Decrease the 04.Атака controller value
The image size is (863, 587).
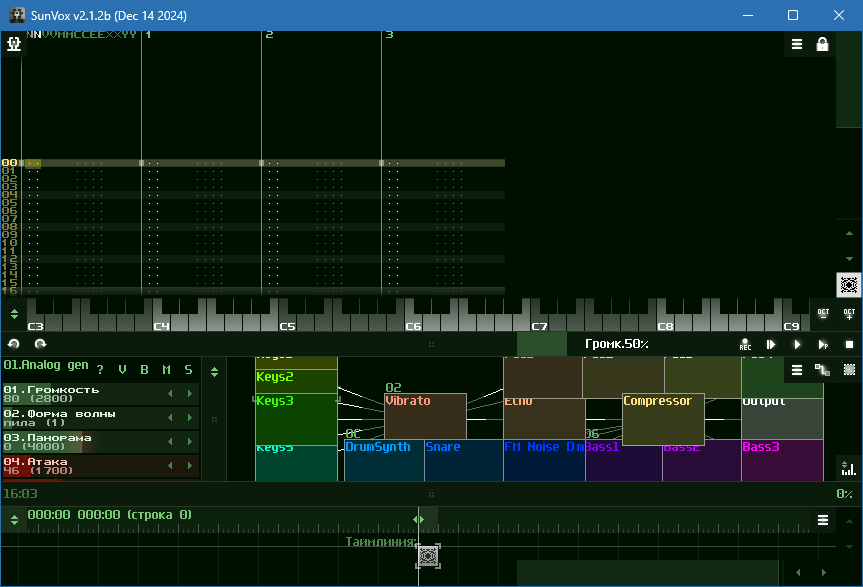(x=170, y=465)
